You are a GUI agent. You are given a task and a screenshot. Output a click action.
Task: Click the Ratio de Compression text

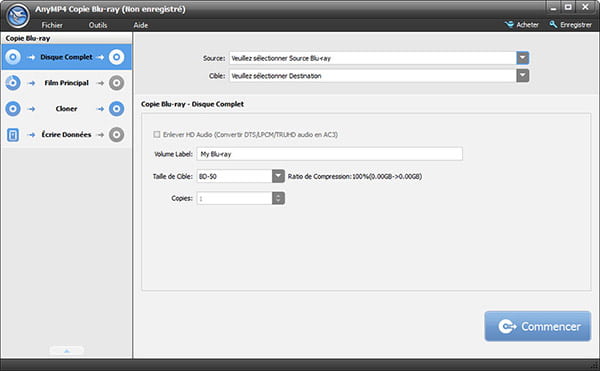click(x=355, y=176)
